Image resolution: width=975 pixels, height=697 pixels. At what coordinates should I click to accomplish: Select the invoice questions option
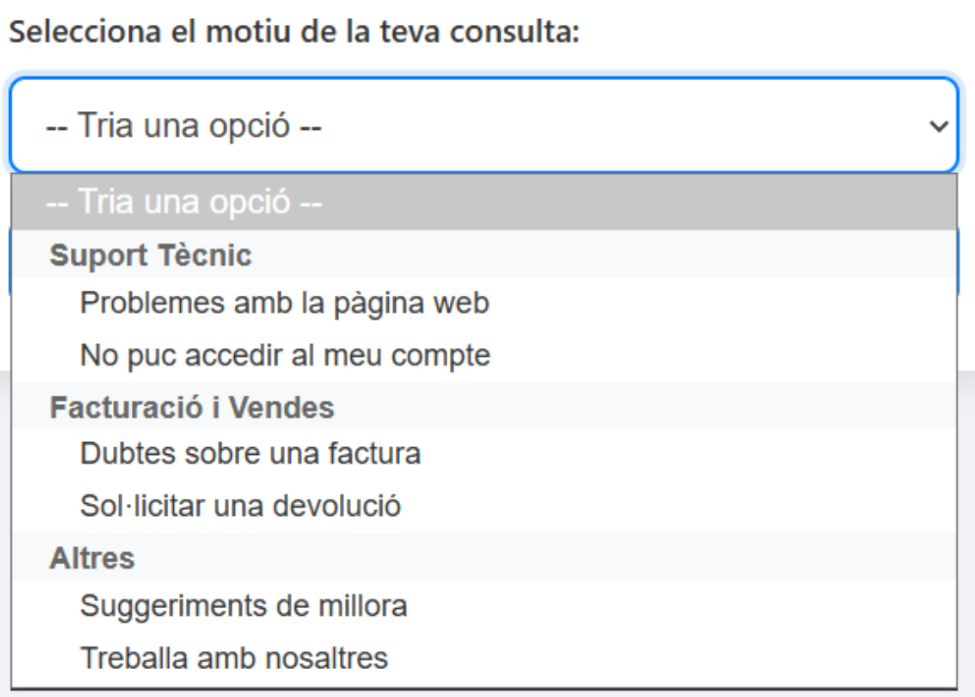[250, 453]
